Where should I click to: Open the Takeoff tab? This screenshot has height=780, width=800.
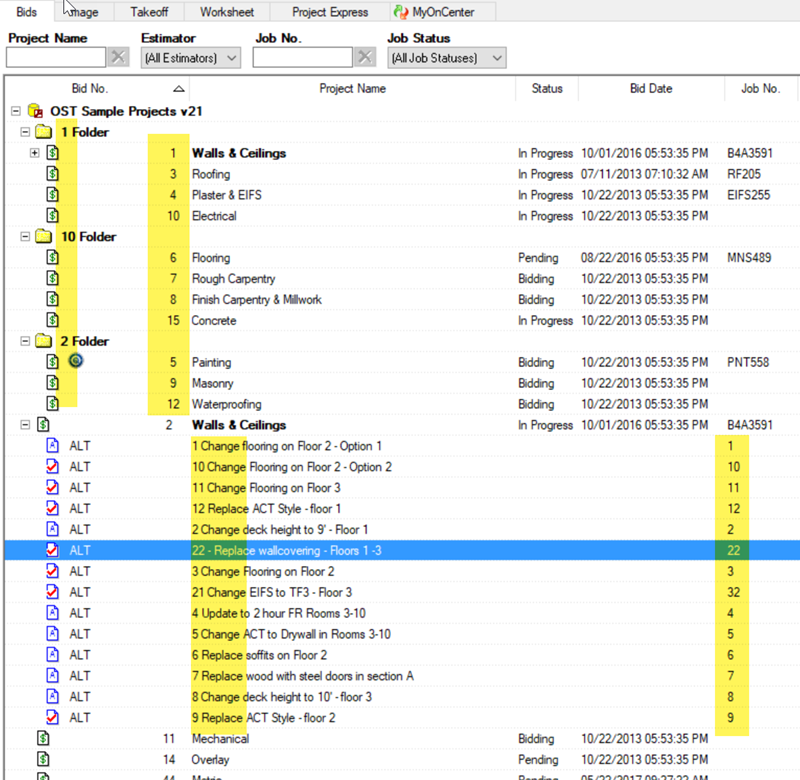point(149,12)
